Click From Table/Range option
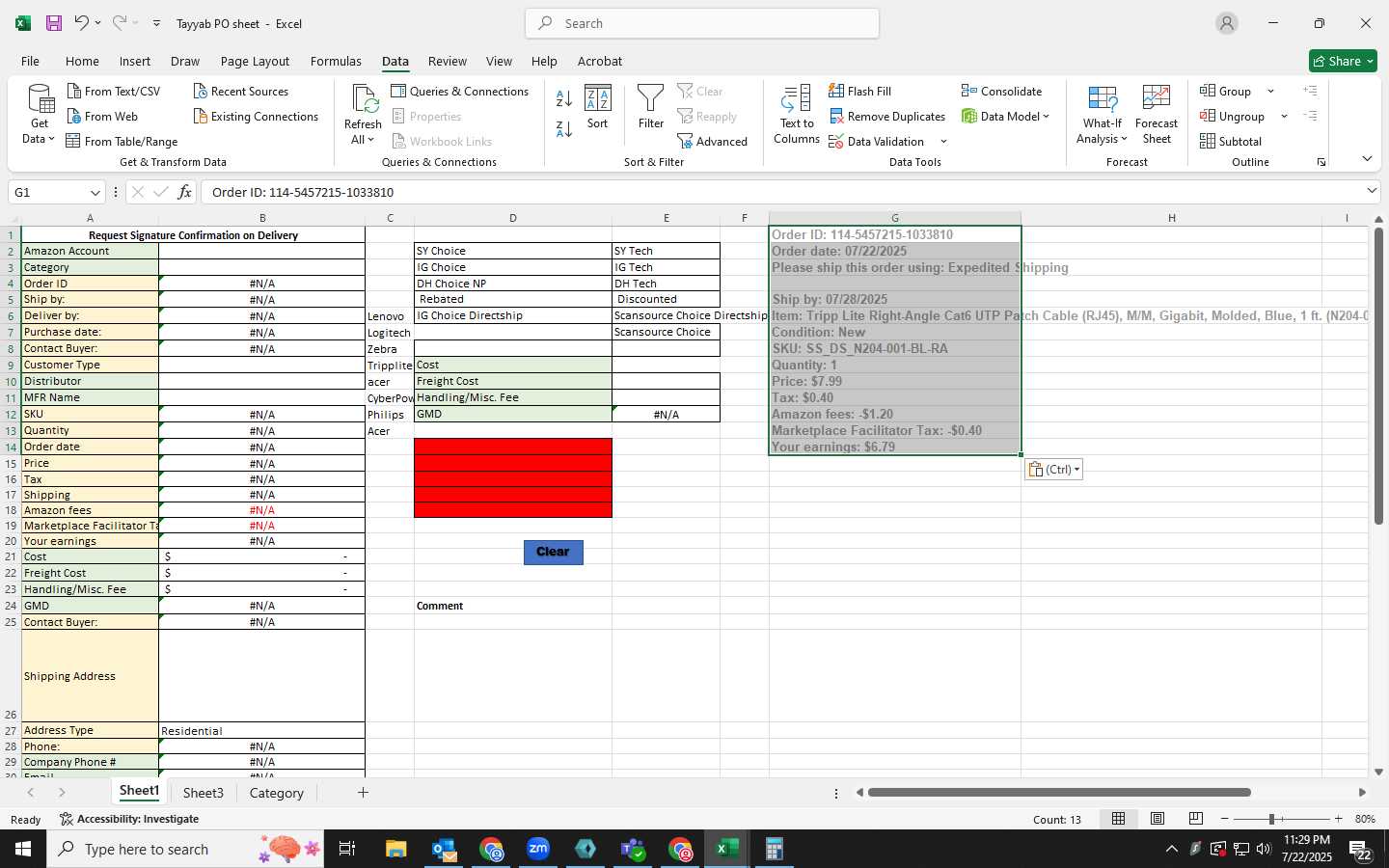This screenshot has width=1389, height=868. click(122, 141)
